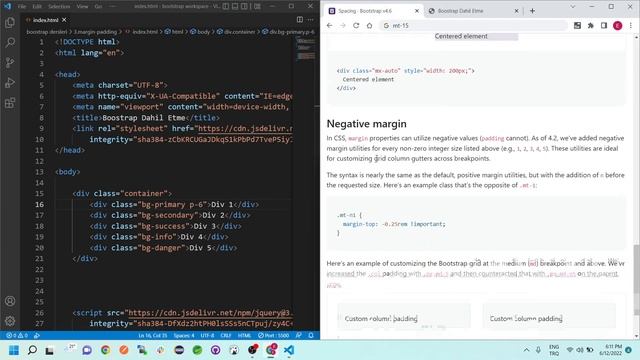Open the Windows Start menu
This screenshot has height=360, width=640.
pos(14,350)
